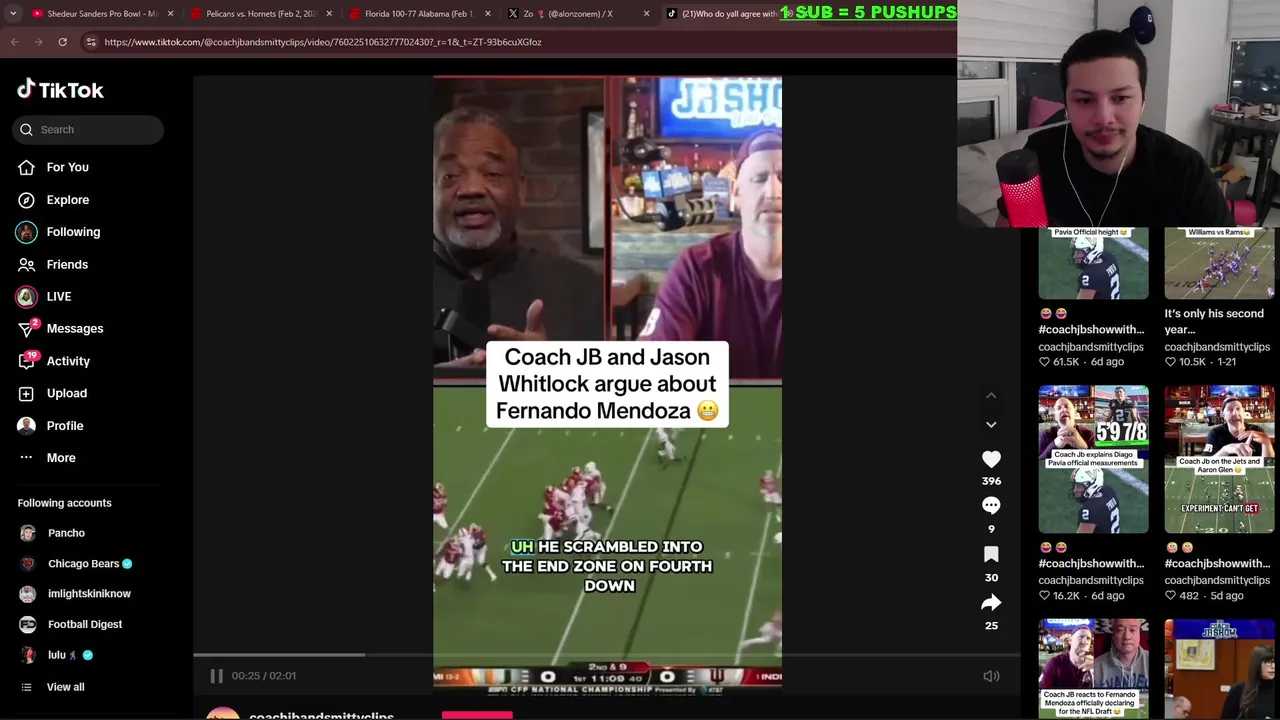Click the Upload plus icon
Screen dimensions: 1280x720
[27, 393]
